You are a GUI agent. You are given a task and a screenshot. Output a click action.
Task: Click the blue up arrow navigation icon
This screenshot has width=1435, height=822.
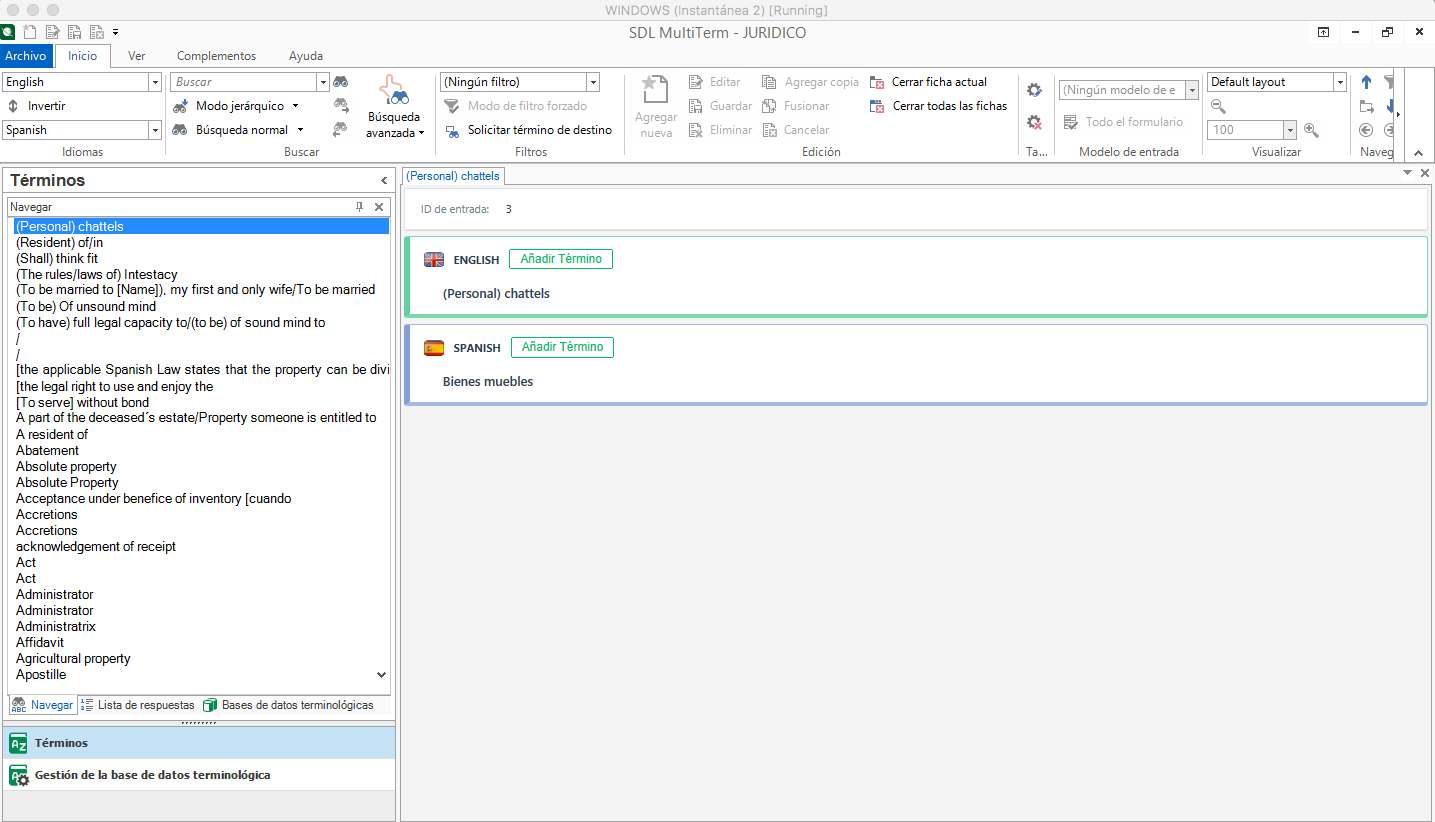[x=1366, y=82]
